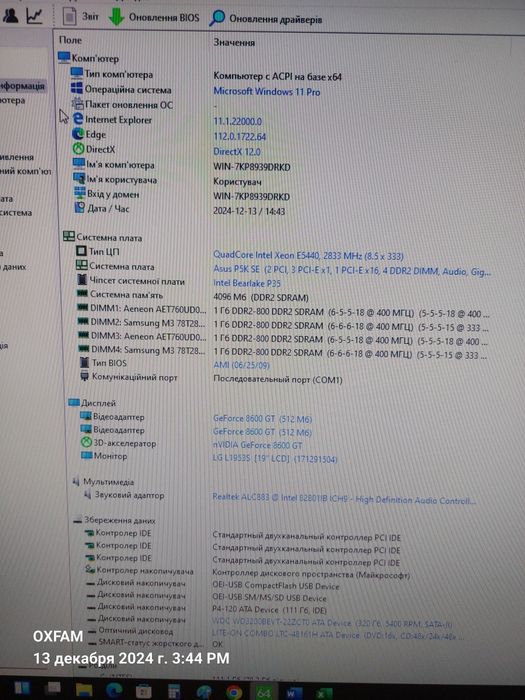Open Microsoft Windows 11 Pro link

[x=267, y=92]
